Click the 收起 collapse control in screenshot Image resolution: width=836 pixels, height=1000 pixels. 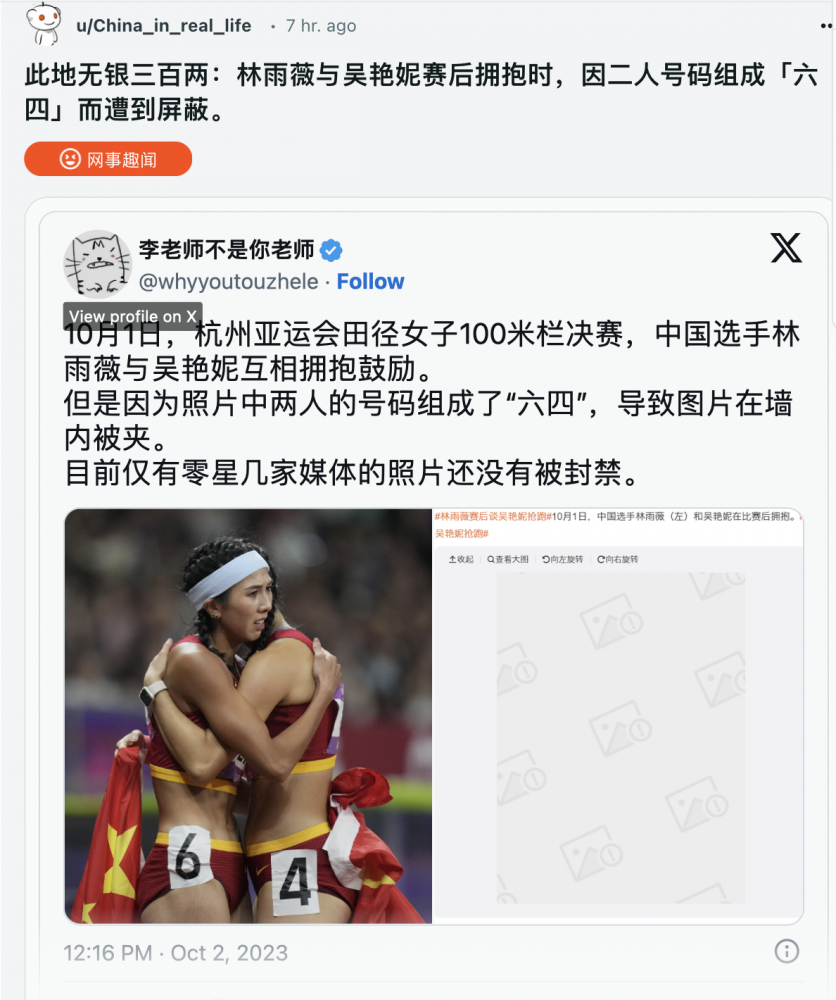pyautogui.click(x=461, y=559)
